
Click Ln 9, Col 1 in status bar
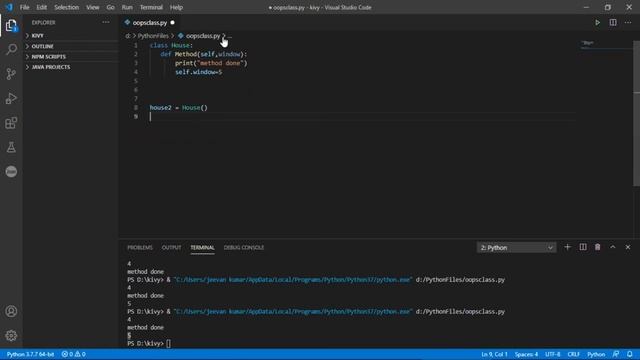(494, 354)
